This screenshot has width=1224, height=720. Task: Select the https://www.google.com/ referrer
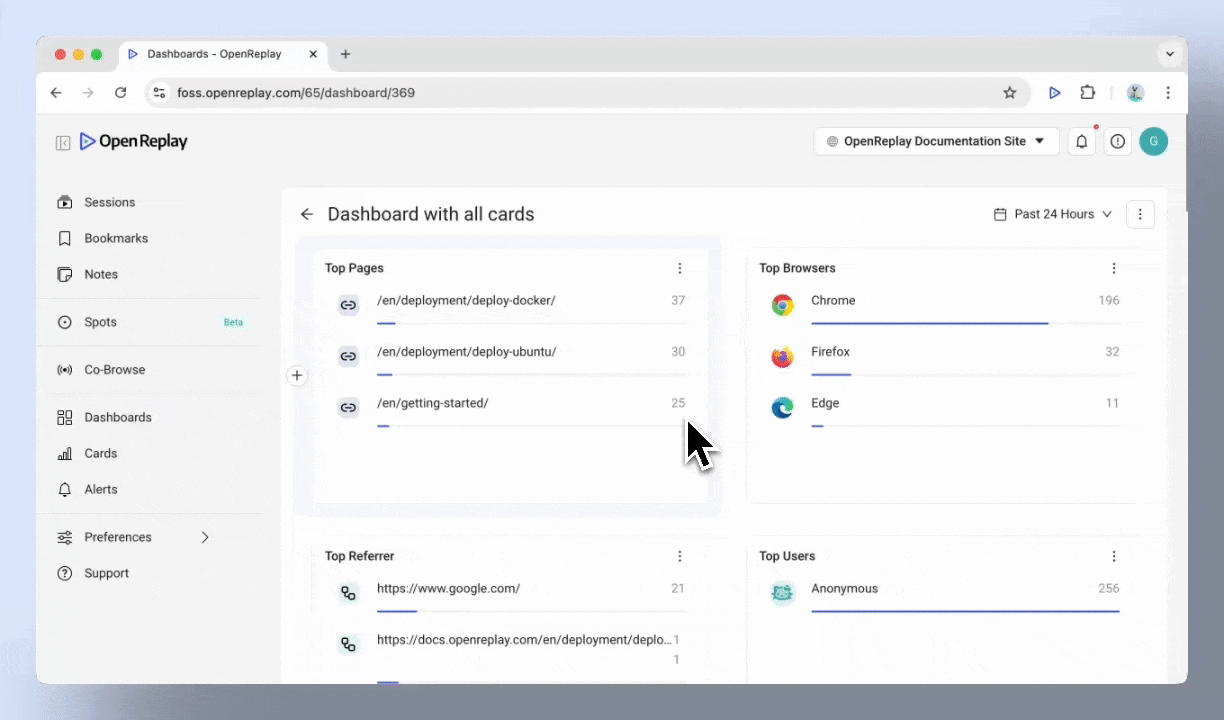coord(448,588)
